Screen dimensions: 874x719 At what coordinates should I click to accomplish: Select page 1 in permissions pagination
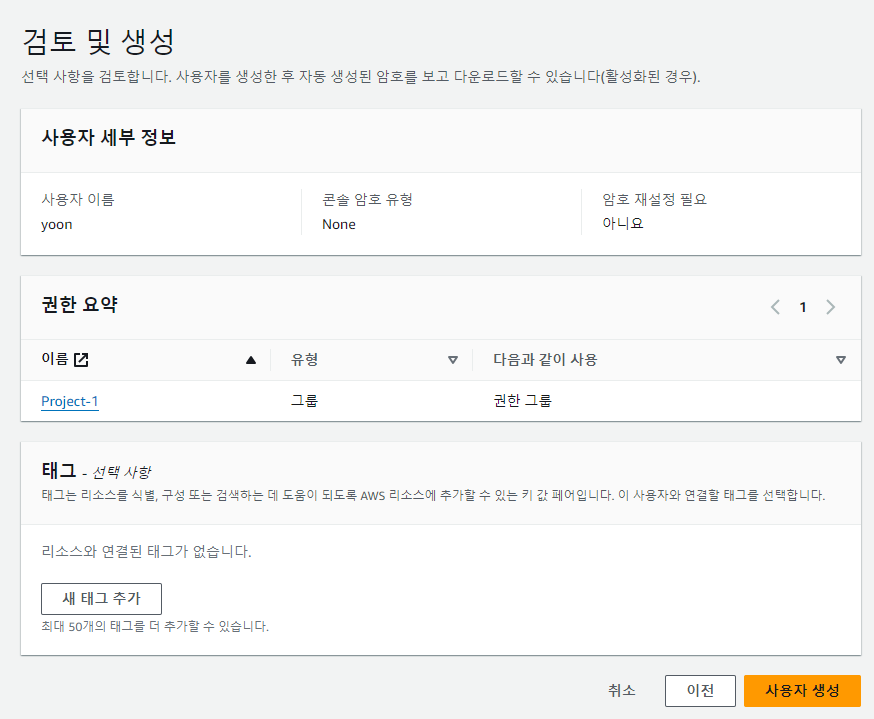coord(803,307)
